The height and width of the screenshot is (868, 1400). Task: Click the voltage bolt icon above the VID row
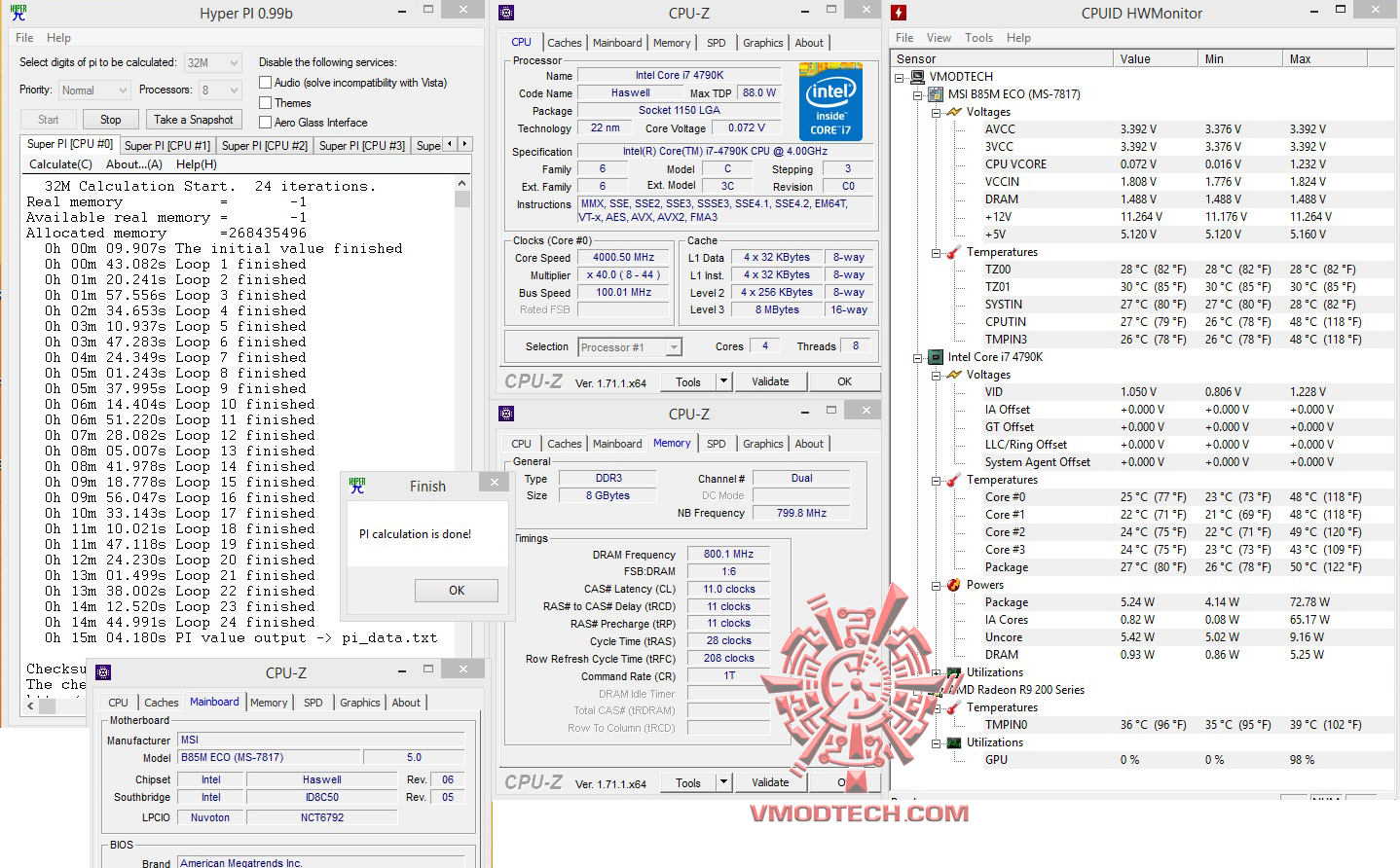pyautogui.click(x=954, y=375)
